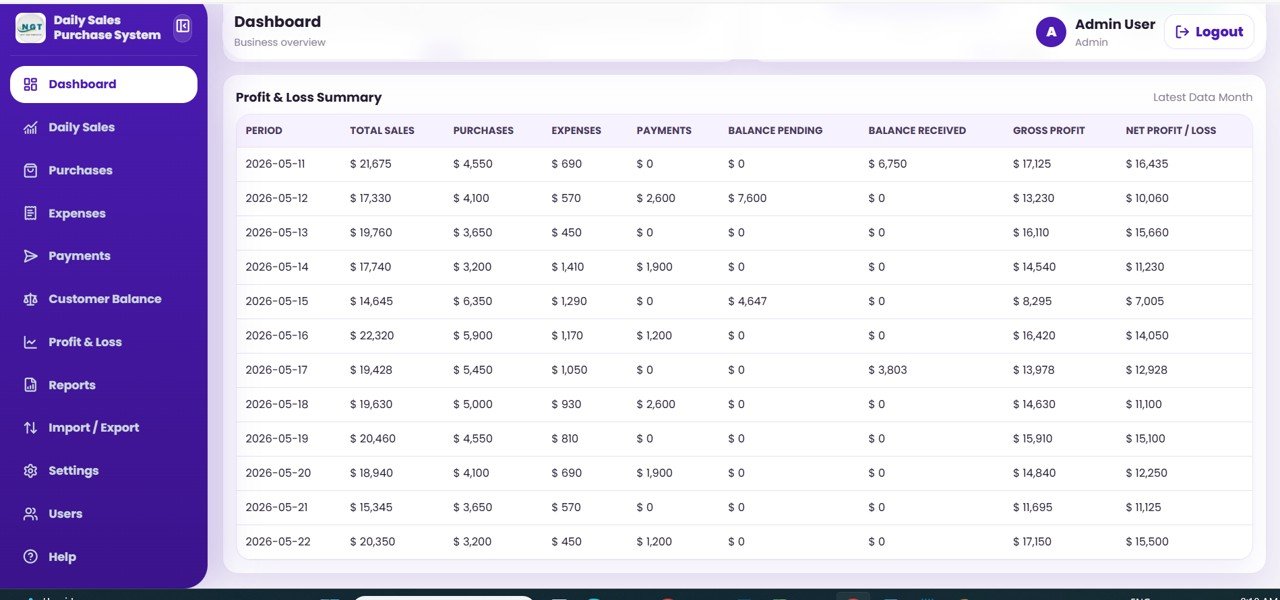The height and width of the screenshot is (600, 1280).
Task: Click the GROSS PROFIT column header
Action: click(x=1049, y=131)
